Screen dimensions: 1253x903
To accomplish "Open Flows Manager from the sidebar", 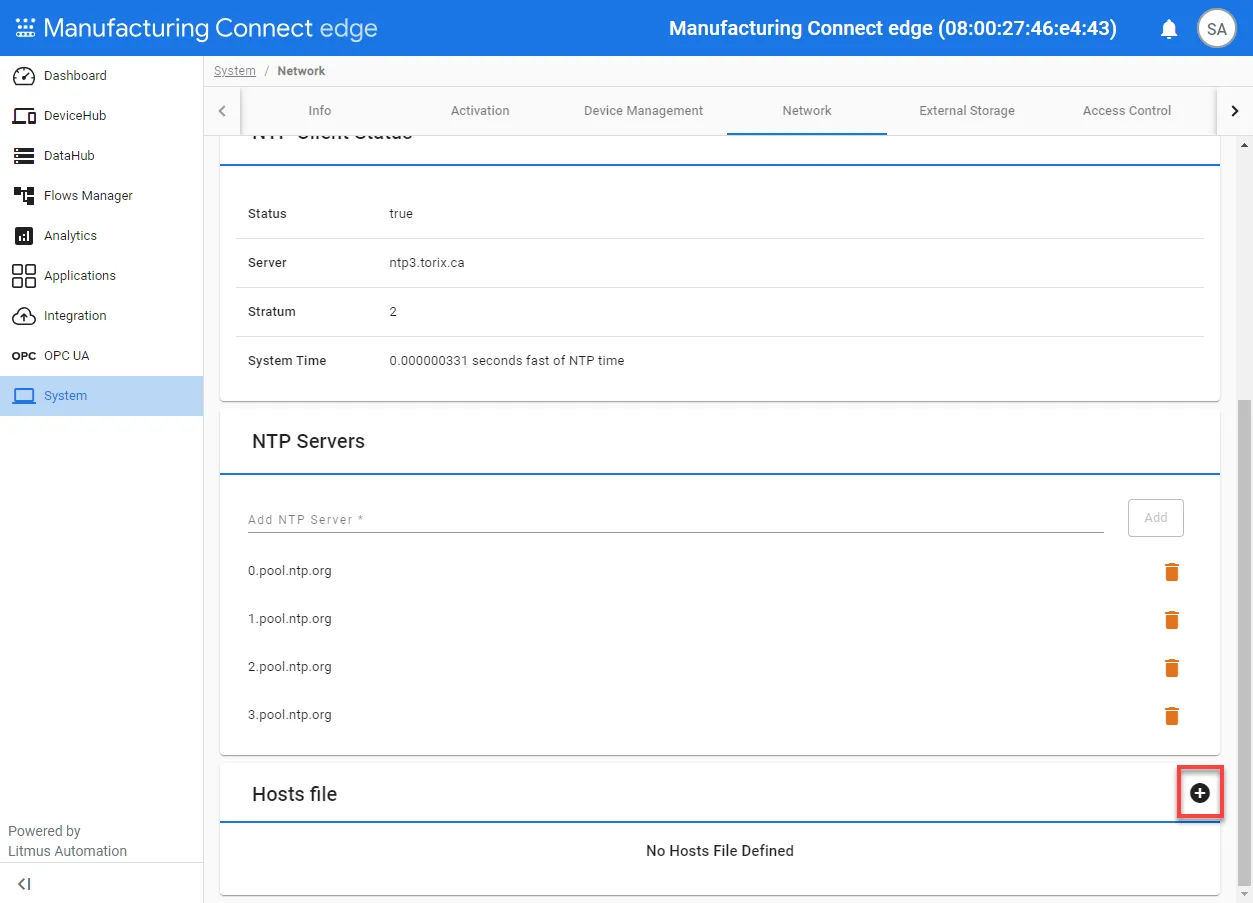I will (102, 196).
